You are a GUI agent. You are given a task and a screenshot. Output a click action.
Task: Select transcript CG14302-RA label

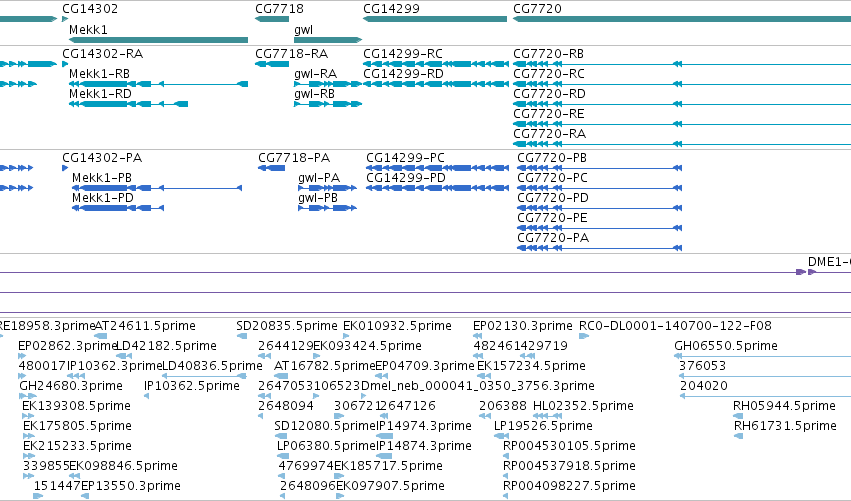point(103,54)
